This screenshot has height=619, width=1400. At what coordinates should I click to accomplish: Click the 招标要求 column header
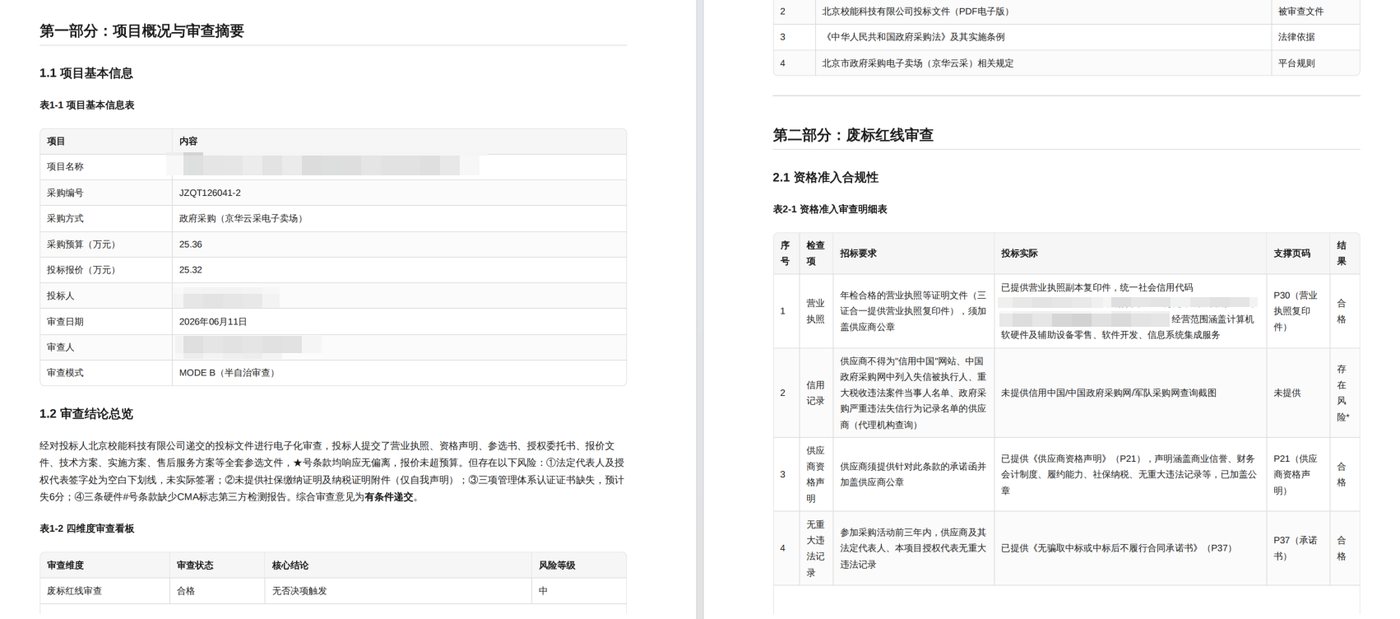pos(858,253)
